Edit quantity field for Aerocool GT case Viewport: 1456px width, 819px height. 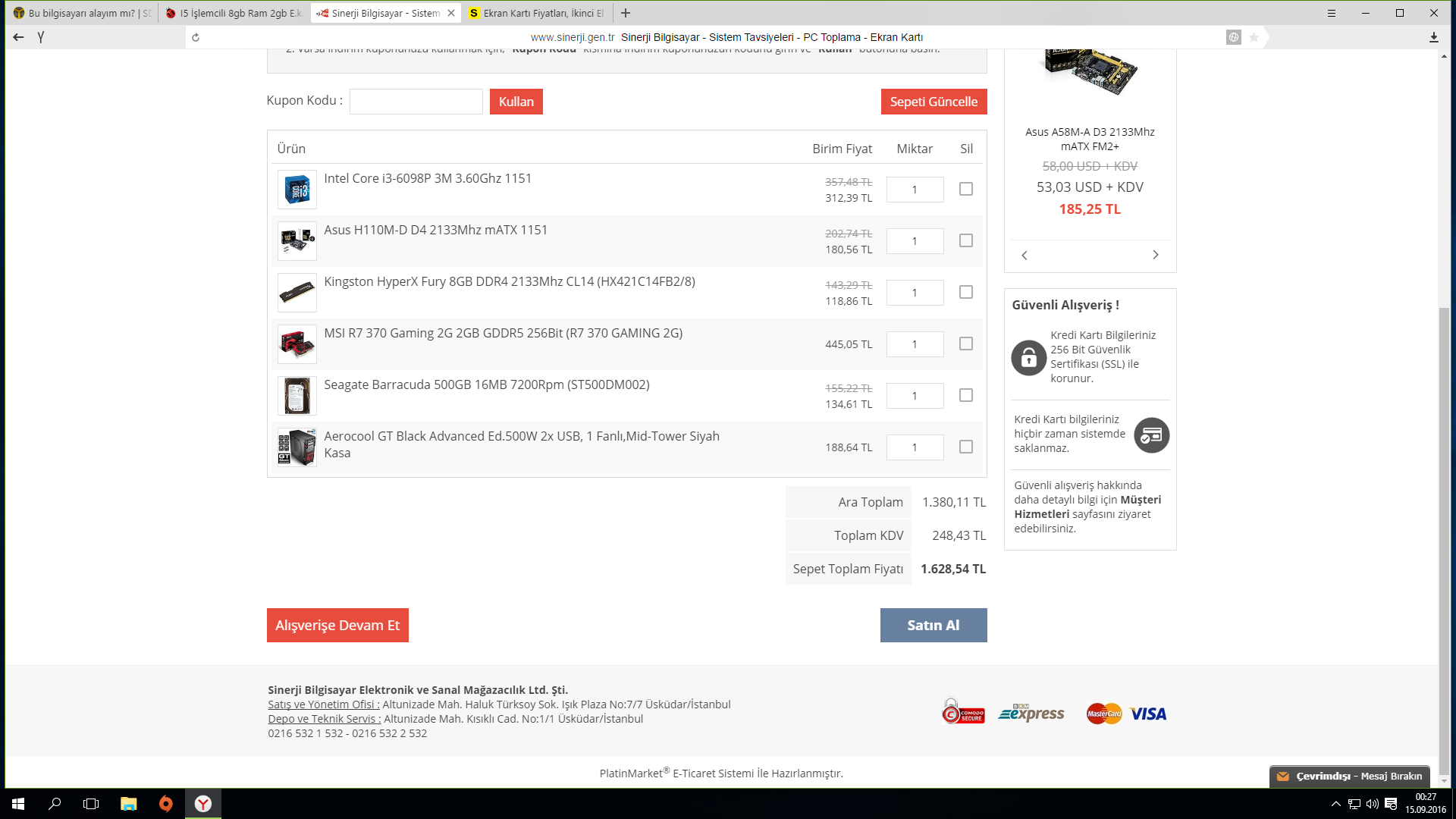[915, 447]
